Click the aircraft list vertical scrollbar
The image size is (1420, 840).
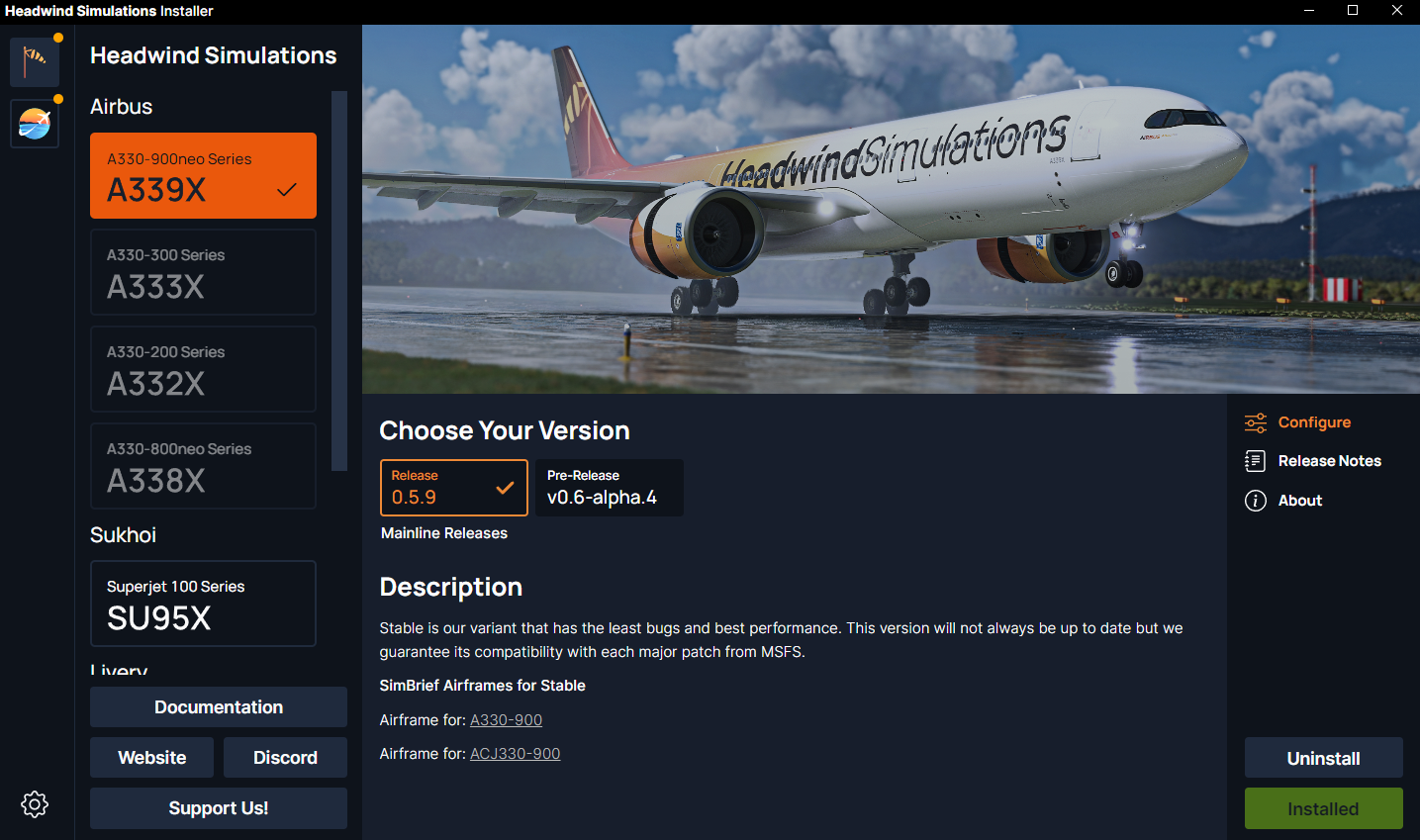click(x=339, y=281)
